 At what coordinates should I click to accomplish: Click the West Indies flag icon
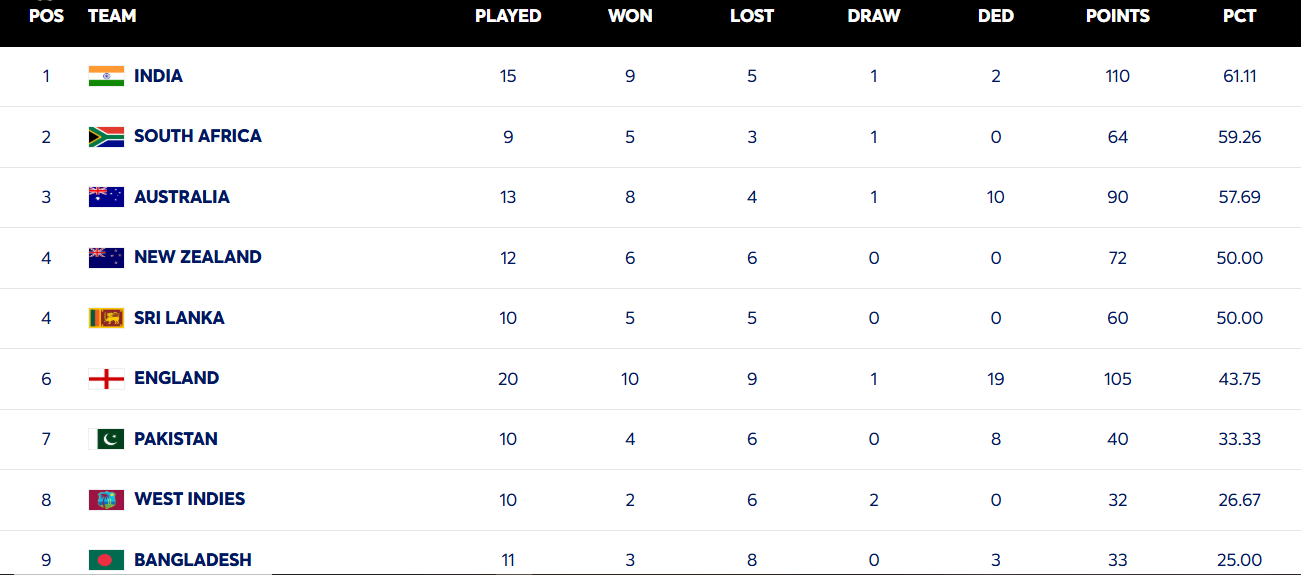pos(106,500)
